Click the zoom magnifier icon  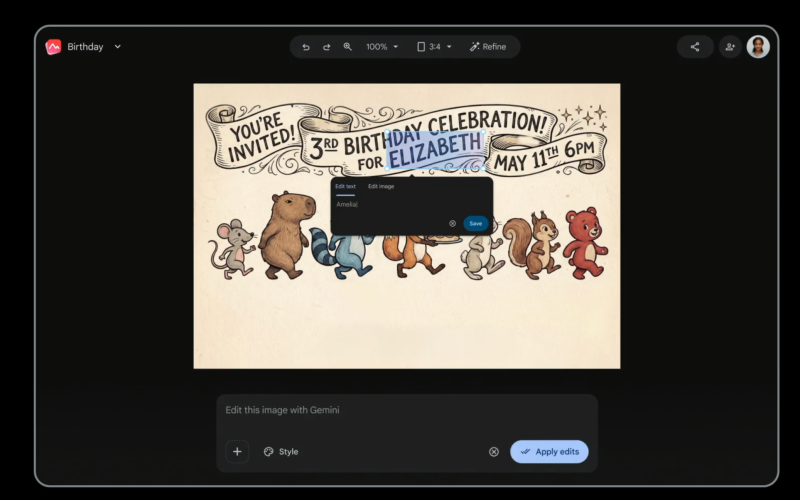(x=347, y=47)
